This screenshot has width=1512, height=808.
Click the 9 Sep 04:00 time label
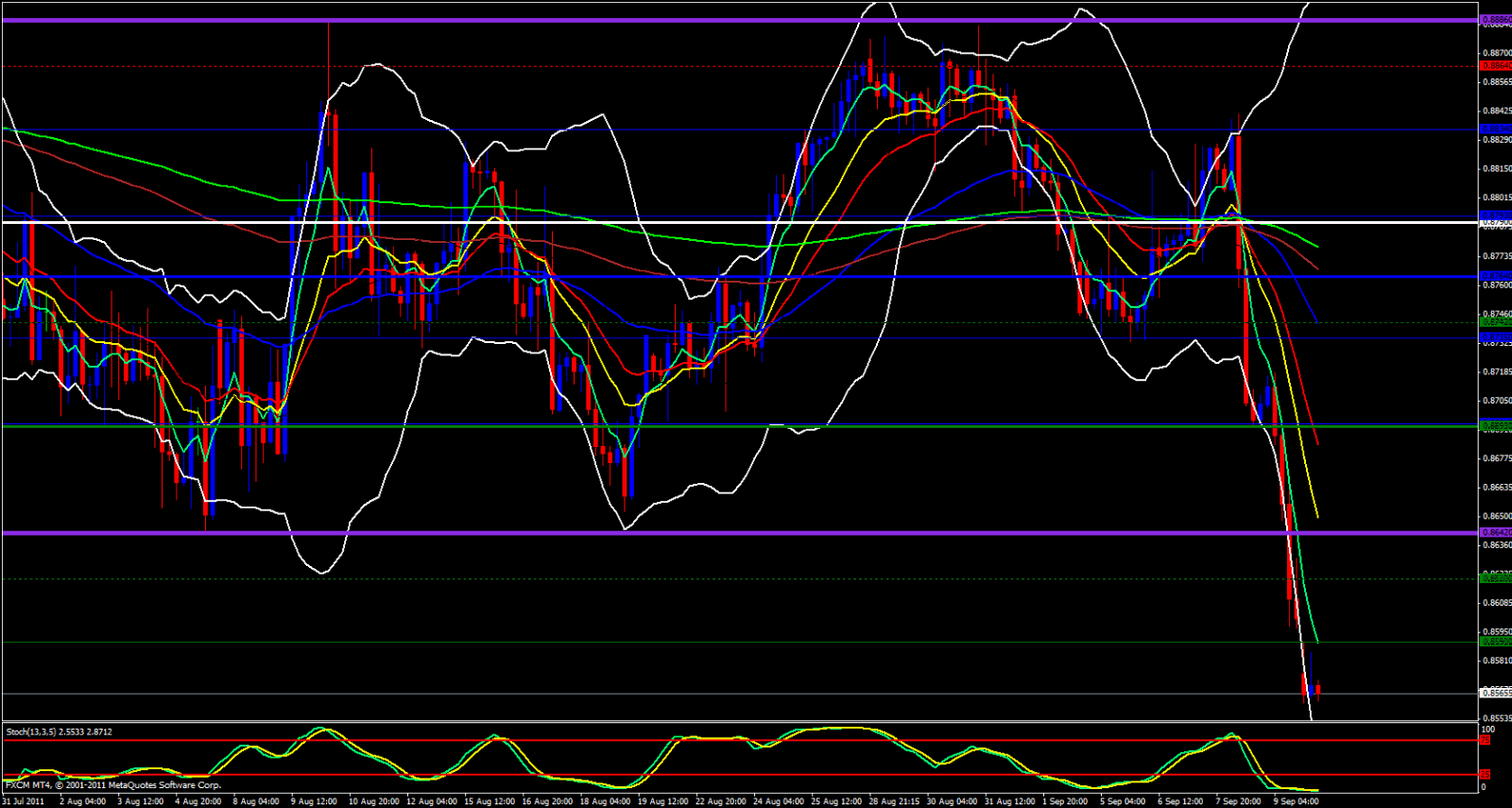coord(1296,801)
